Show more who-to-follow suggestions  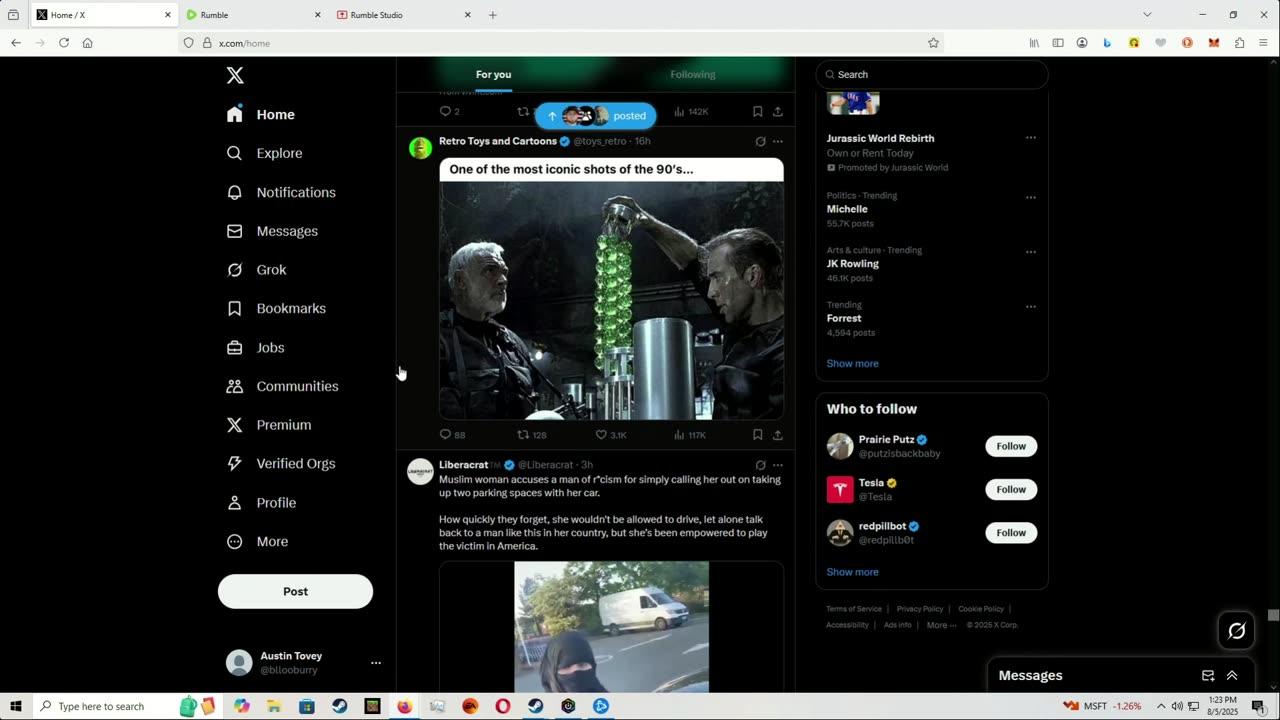pyautogui.click(x=852, y=572)
